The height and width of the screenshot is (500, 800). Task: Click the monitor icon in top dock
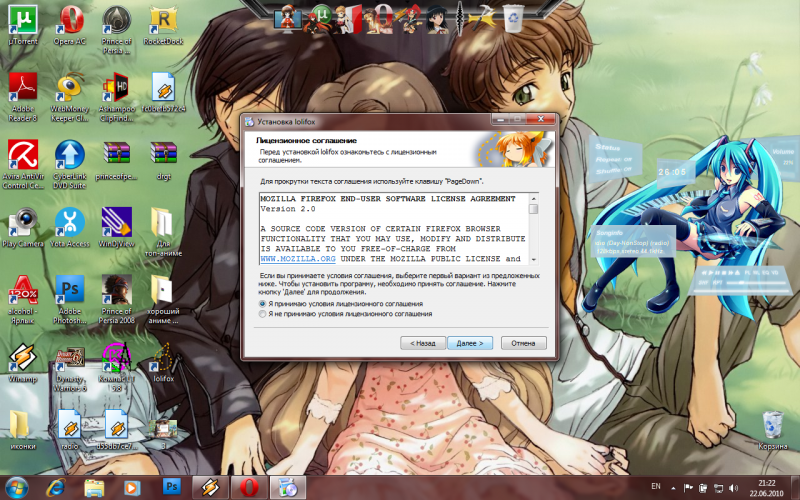pos(288,20)
